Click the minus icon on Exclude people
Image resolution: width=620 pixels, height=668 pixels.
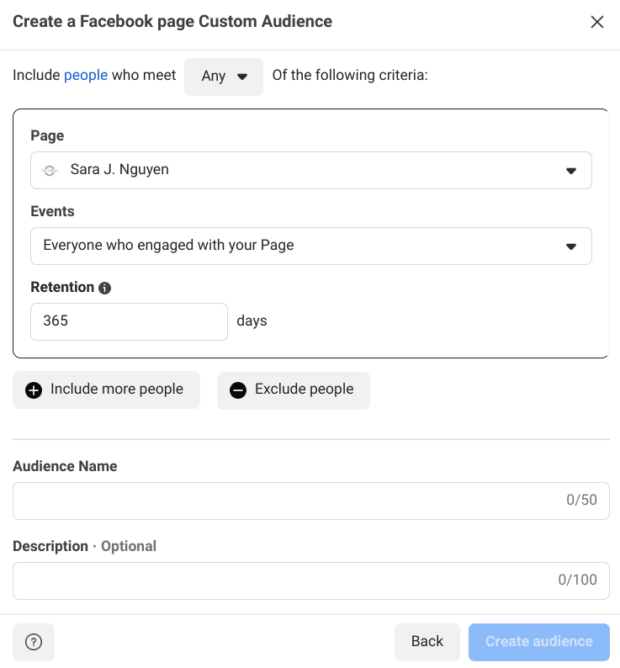click(x=238, y=390)
